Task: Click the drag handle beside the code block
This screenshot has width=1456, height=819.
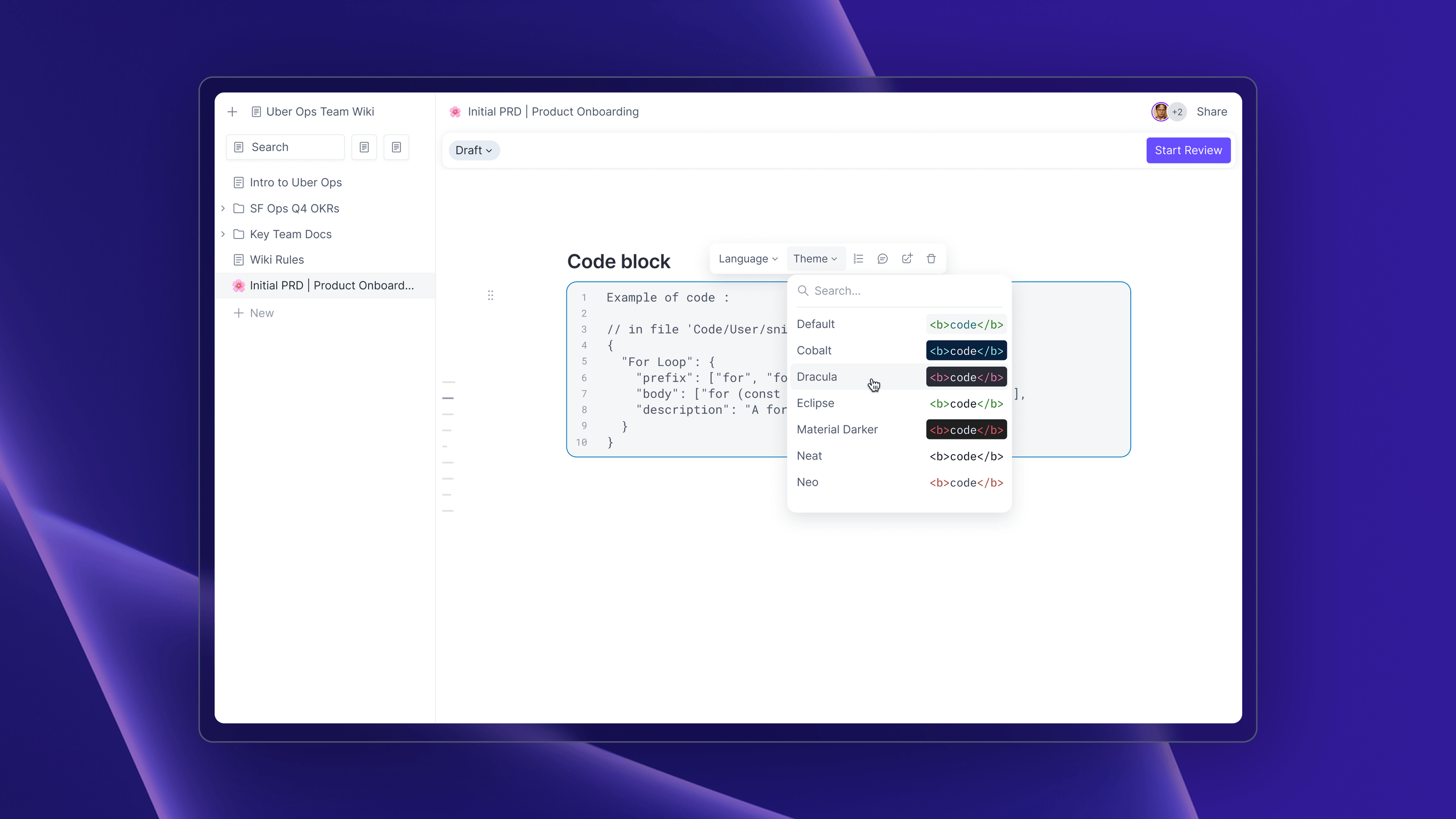Action: (x=490, y=295)
